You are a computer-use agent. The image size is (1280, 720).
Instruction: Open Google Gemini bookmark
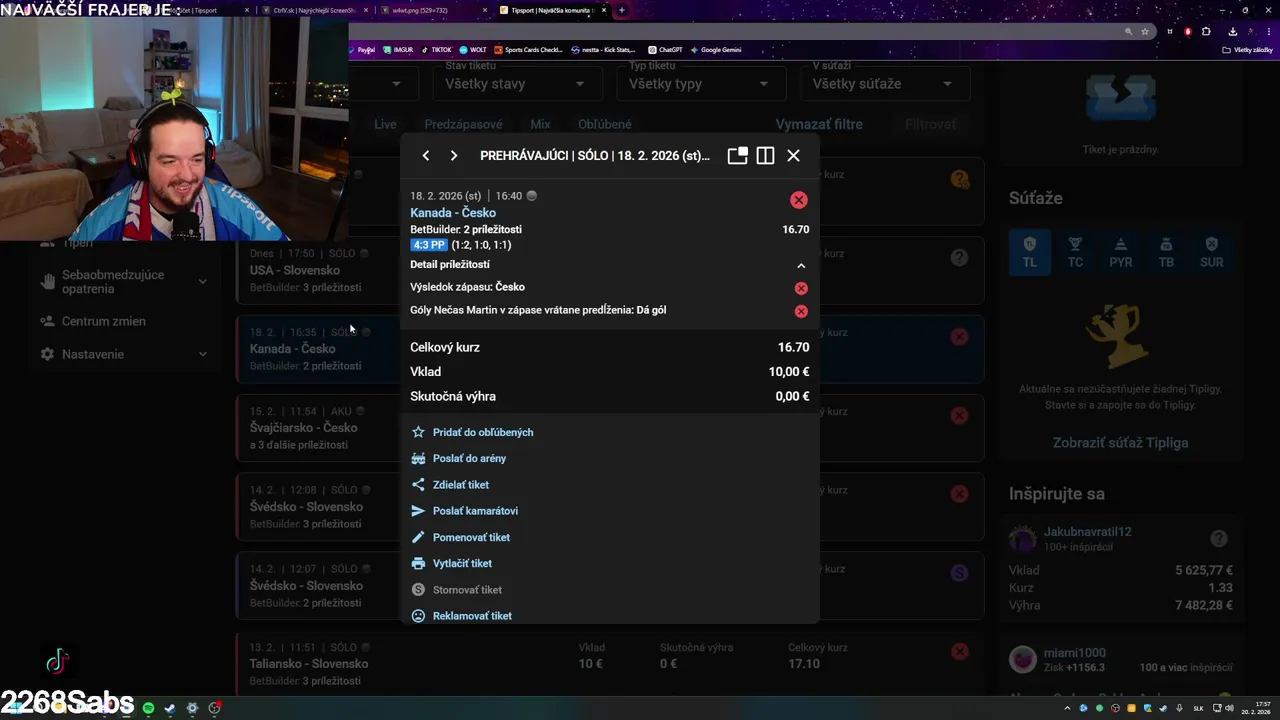(x=716, y=49)
